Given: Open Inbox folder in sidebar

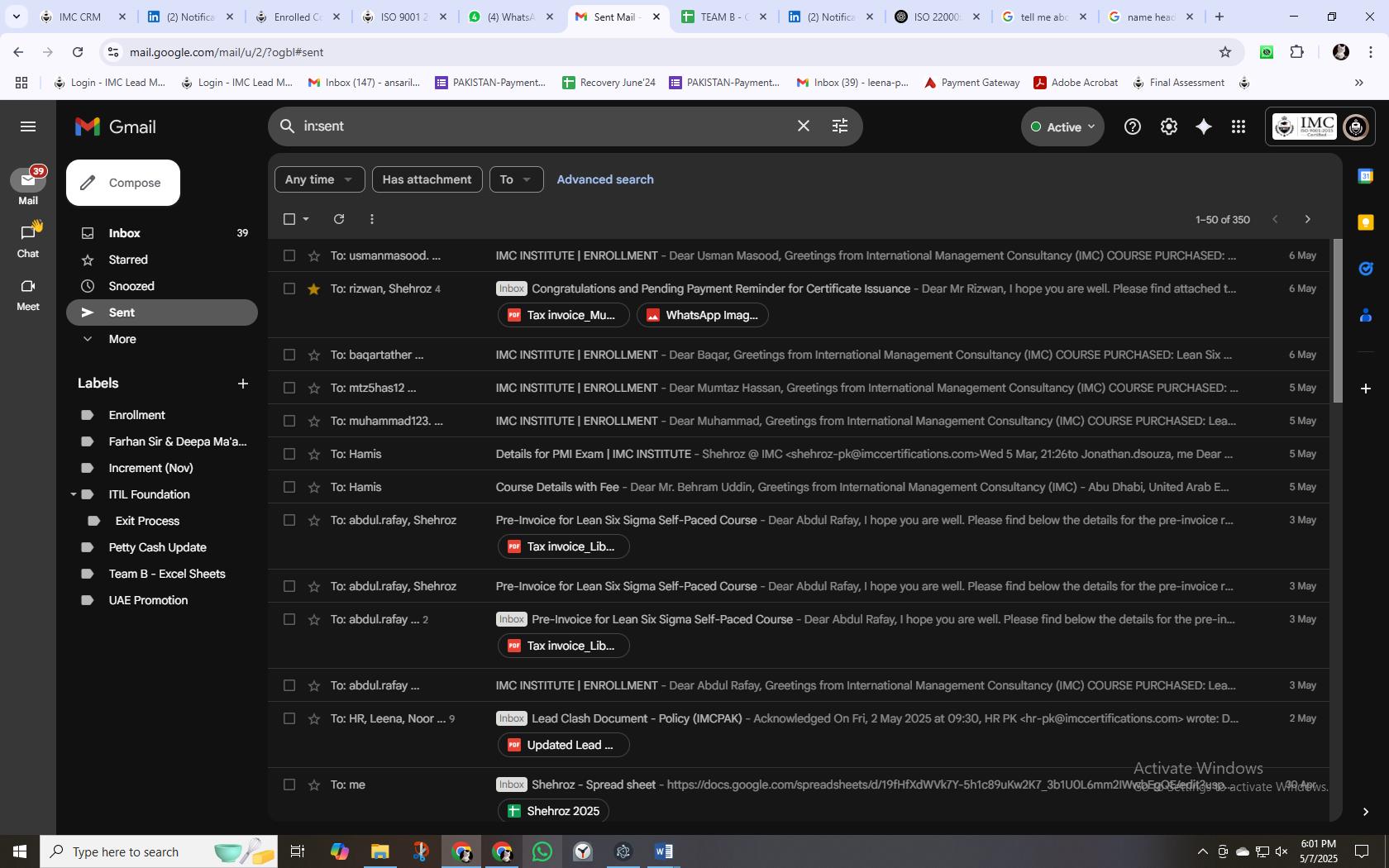Looking at the screenshot, I should (x=162, y=233).
